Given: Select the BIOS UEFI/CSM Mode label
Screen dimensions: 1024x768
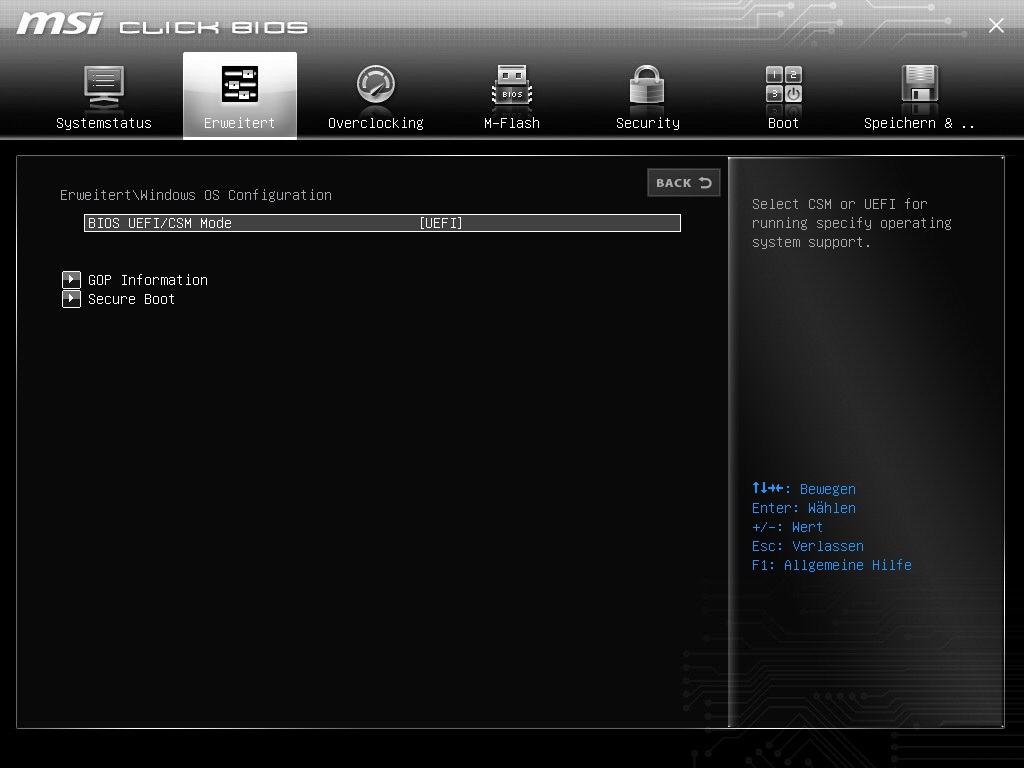Looking at the screenshot, I should [160, 223].
